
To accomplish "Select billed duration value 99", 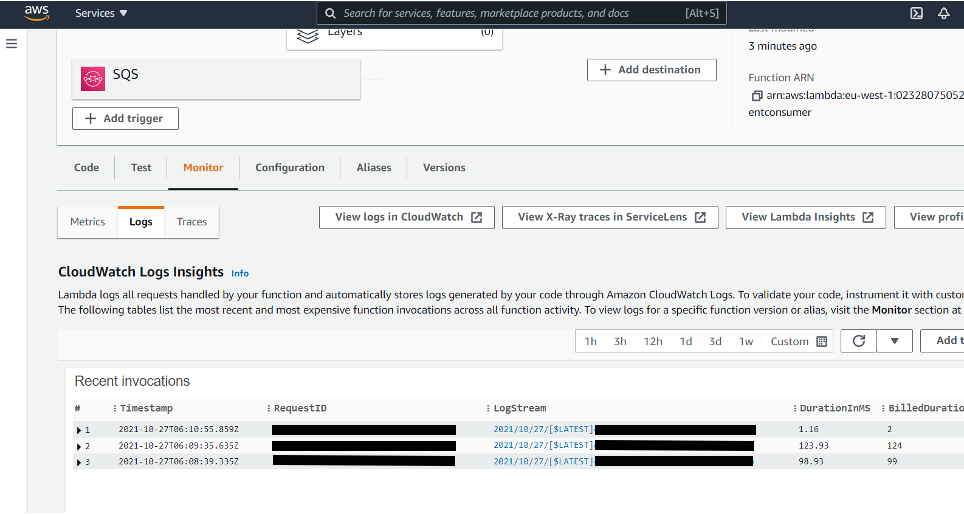I will (x=892, y=461).
